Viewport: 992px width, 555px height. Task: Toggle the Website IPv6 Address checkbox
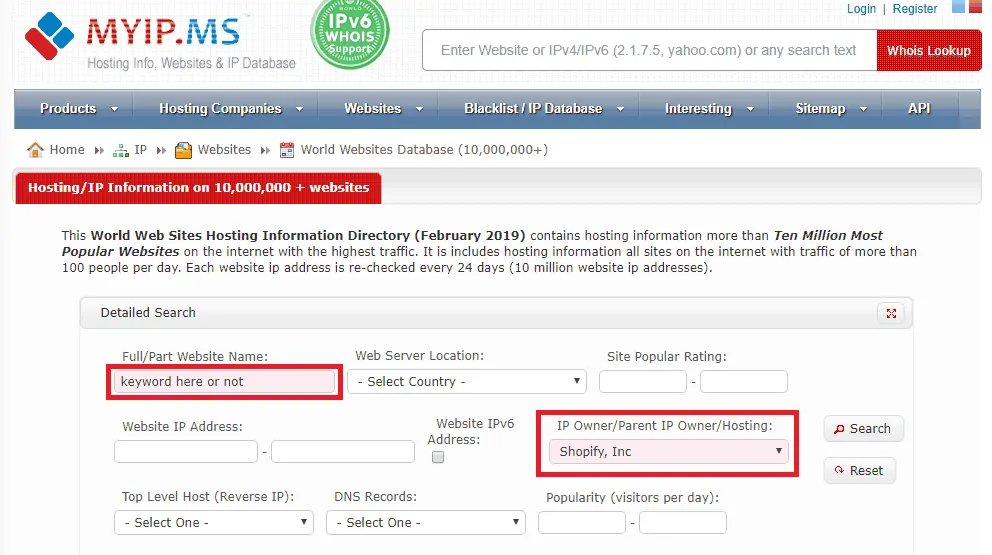coord(437,457)
